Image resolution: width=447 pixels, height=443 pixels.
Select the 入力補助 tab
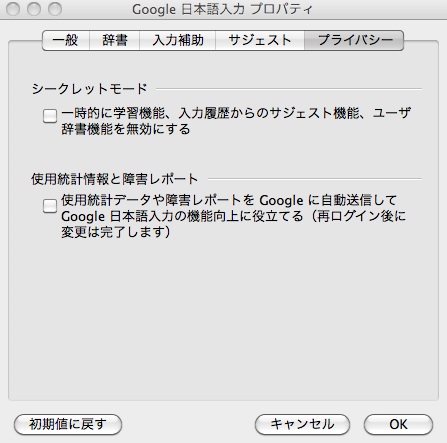tap(177, 40)
